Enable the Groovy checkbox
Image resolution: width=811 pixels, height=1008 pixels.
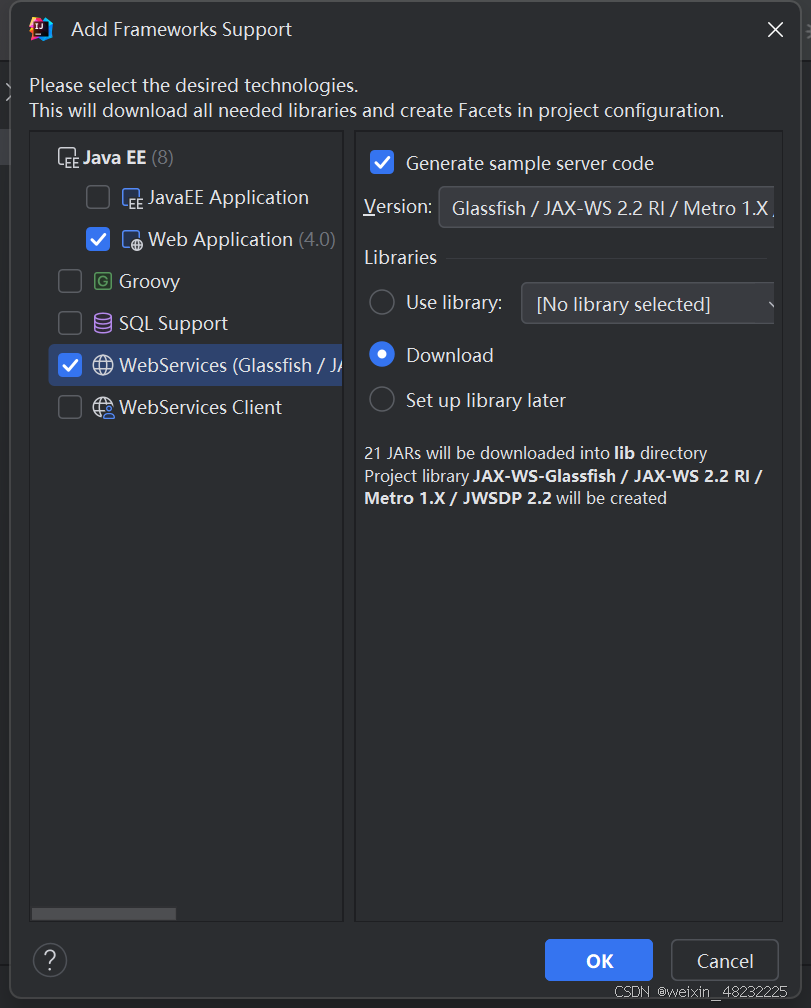tap(69, 281)
